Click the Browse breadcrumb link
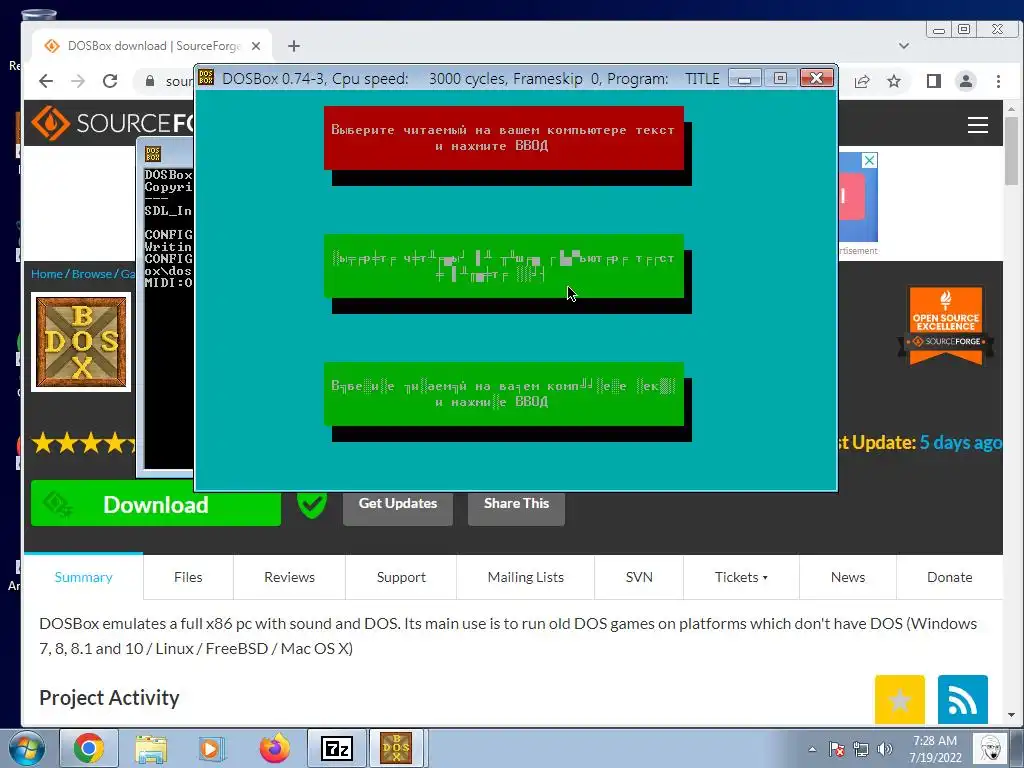 coord(91,274)
